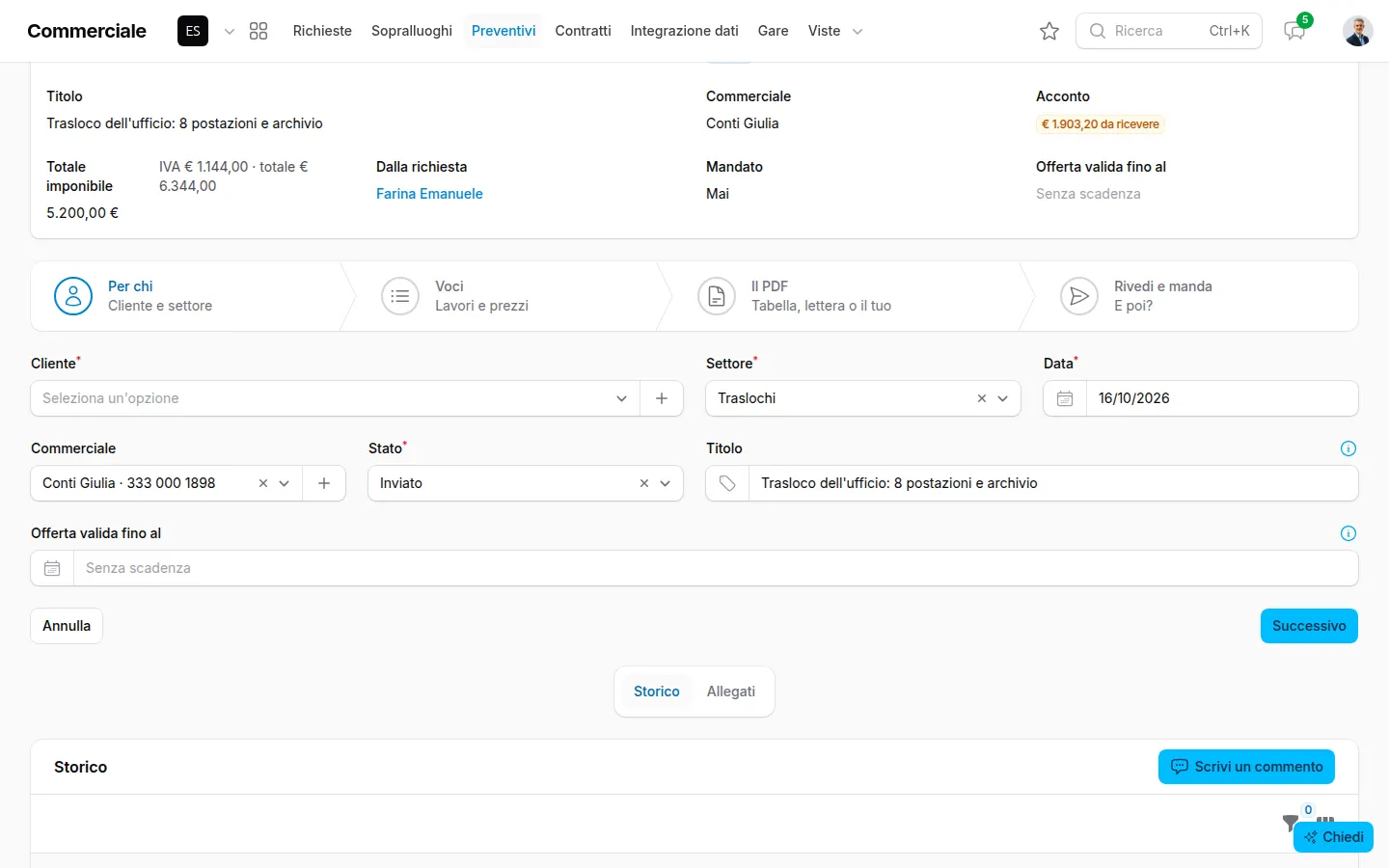
Task: Open the Viste menu dropdown
Action: 835,31
